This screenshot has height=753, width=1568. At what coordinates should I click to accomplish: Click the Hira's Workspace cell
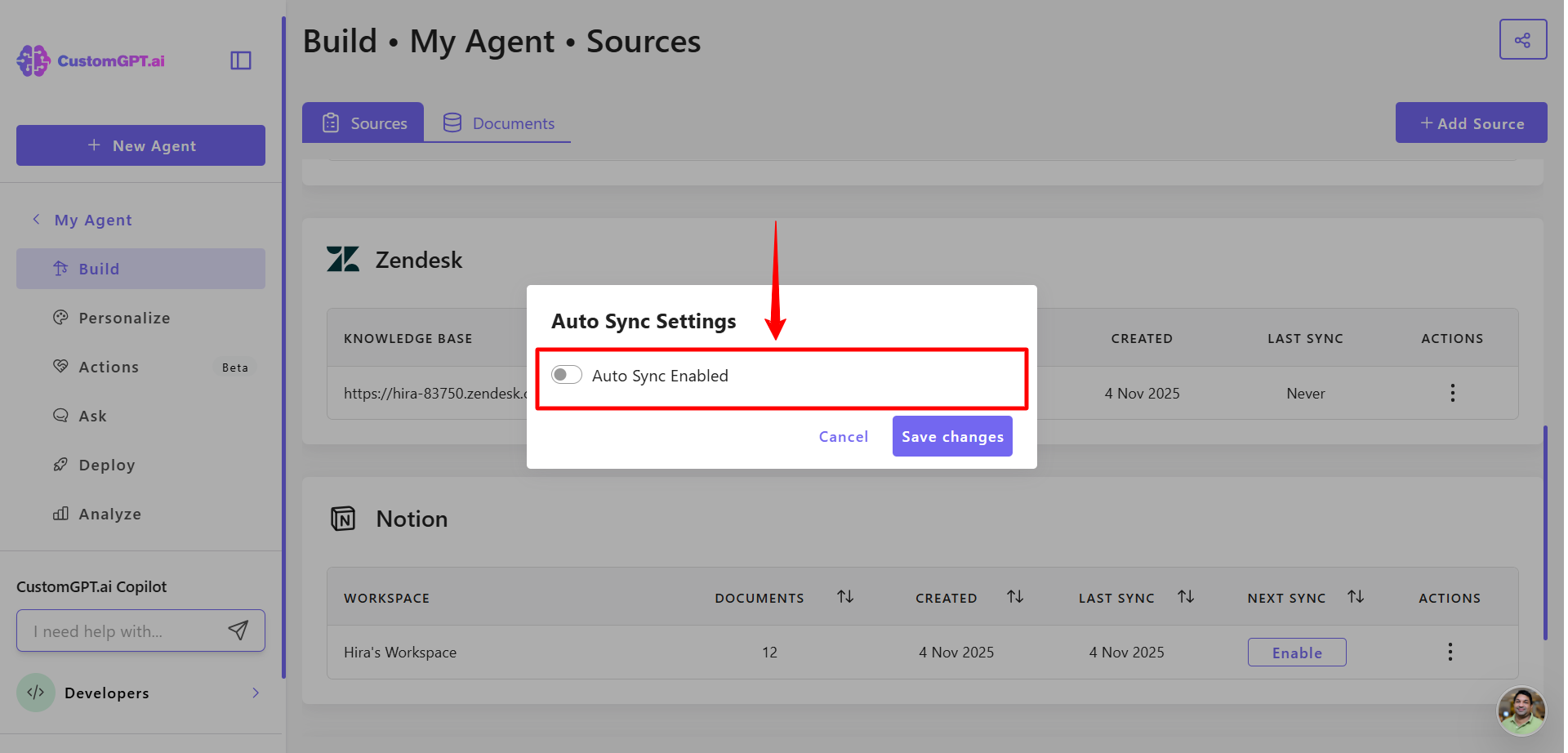coord(400,652)
